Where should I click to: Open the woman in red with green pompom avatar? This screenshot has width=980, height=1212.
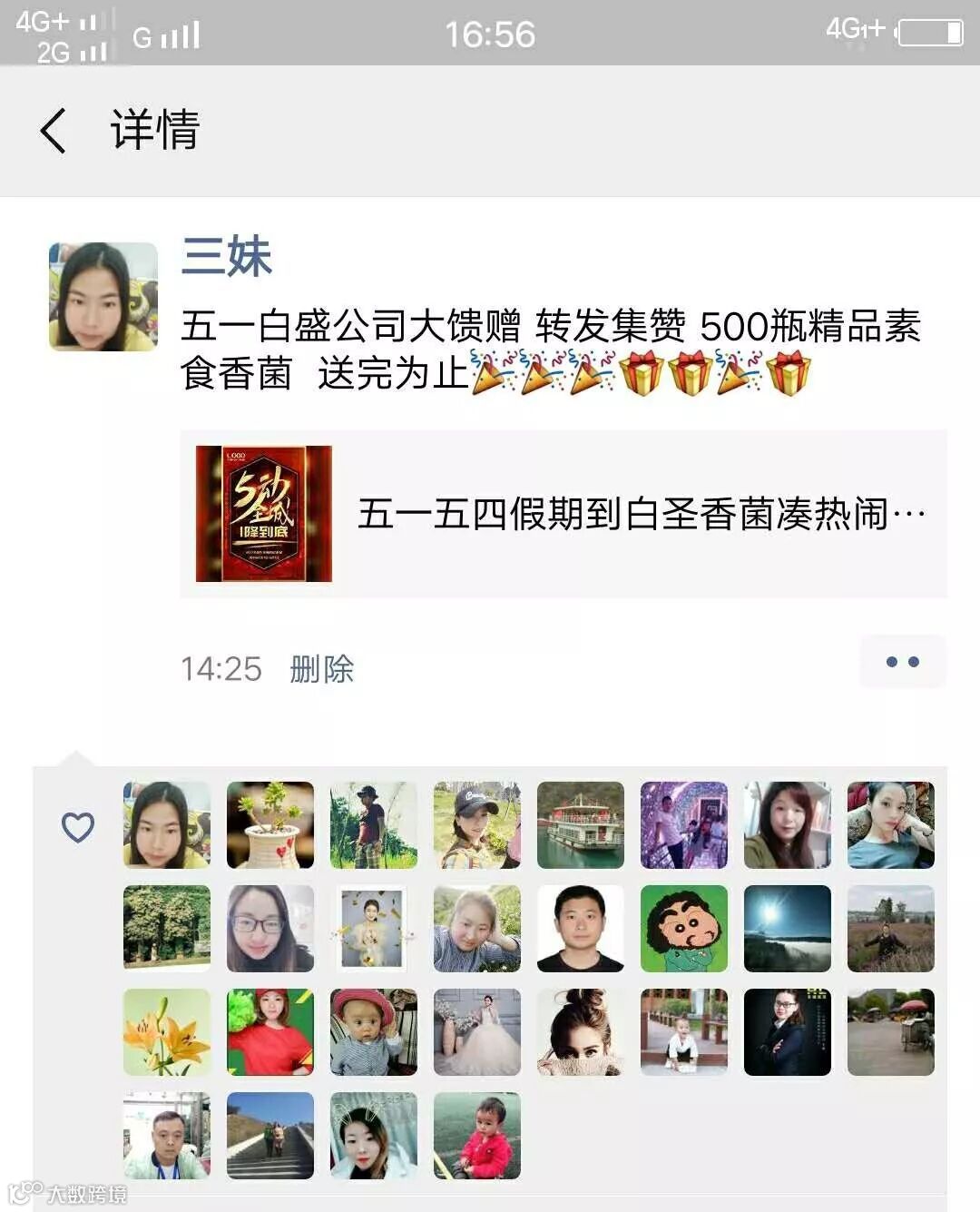(270, 1032)
